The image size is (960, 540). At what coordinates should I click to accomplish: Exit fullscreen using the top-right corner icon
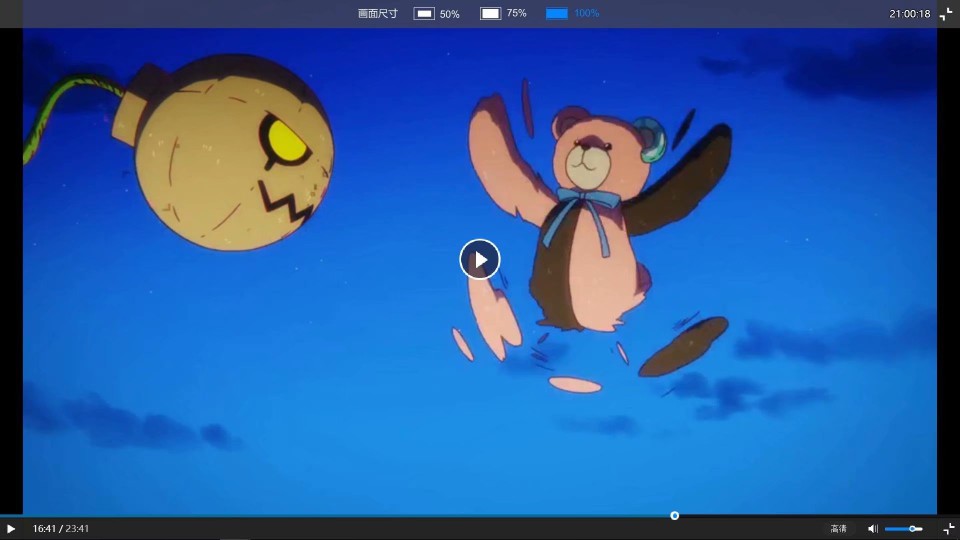tap(946, 14)
